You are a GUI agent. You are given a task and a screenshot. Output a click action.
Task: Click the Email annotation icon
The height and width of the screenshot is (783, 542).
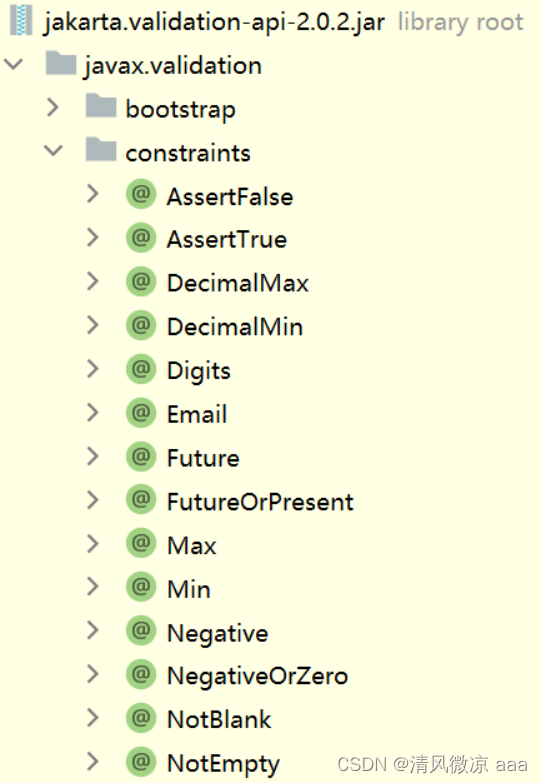[x=141, y=412]
